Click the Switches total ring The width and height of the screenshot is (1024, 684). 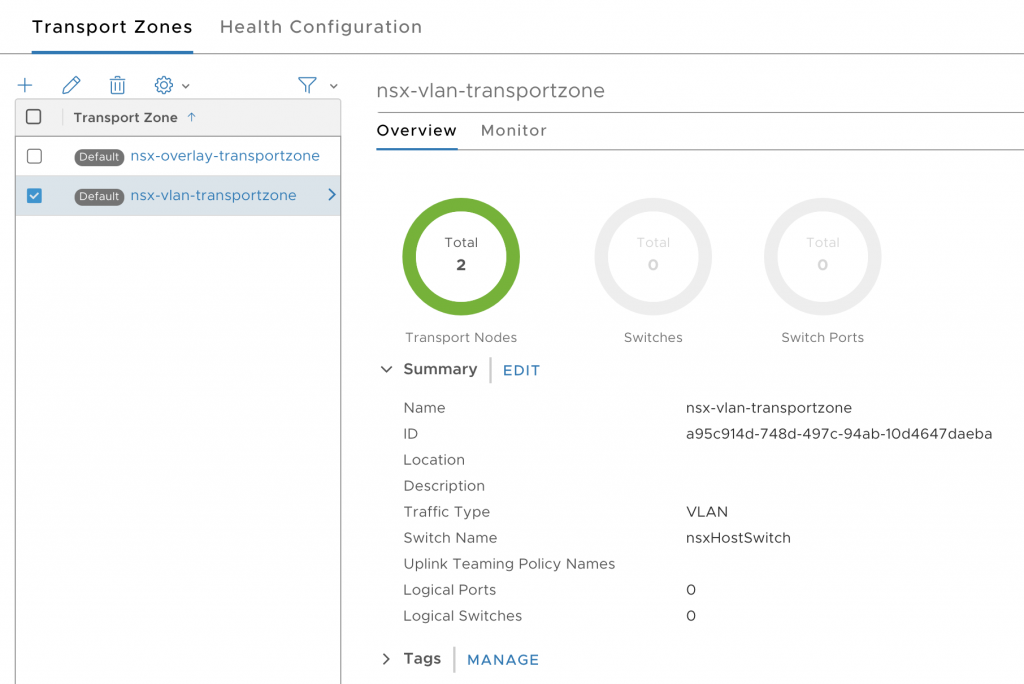click(x=653, y=257)
